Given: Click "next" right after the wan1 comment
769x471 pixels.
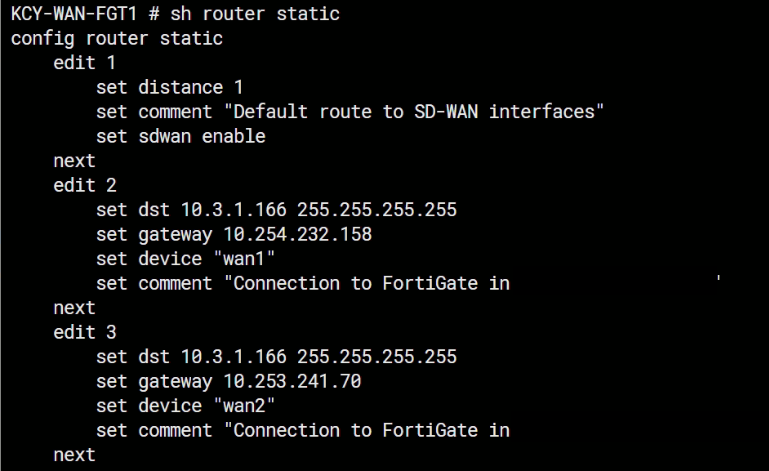Looking at the screenshot, I should [x=74, y=307].
